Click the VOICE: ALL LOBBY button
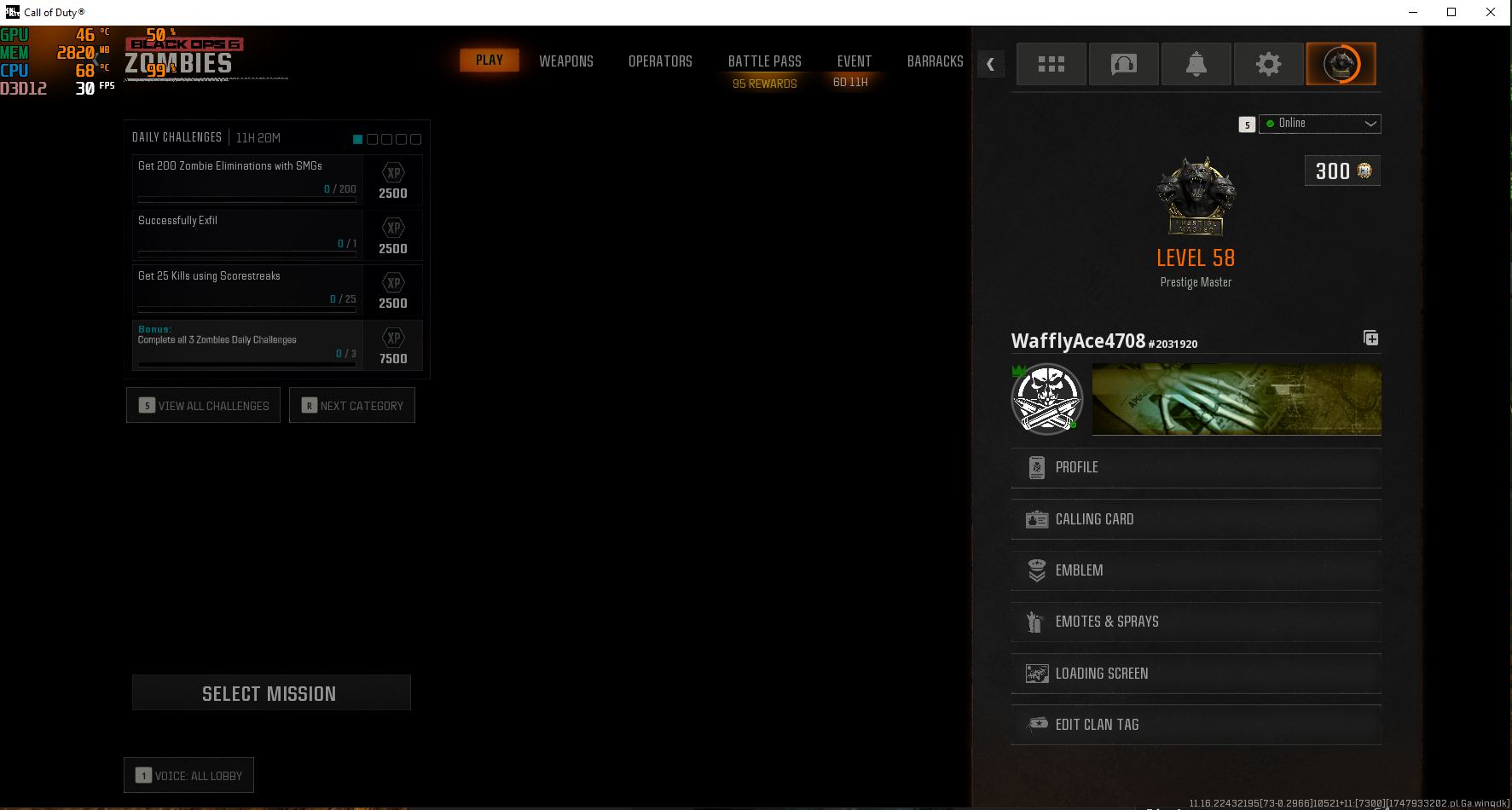The width and height of the screenshot is (1512, 810). pos(189,776)
